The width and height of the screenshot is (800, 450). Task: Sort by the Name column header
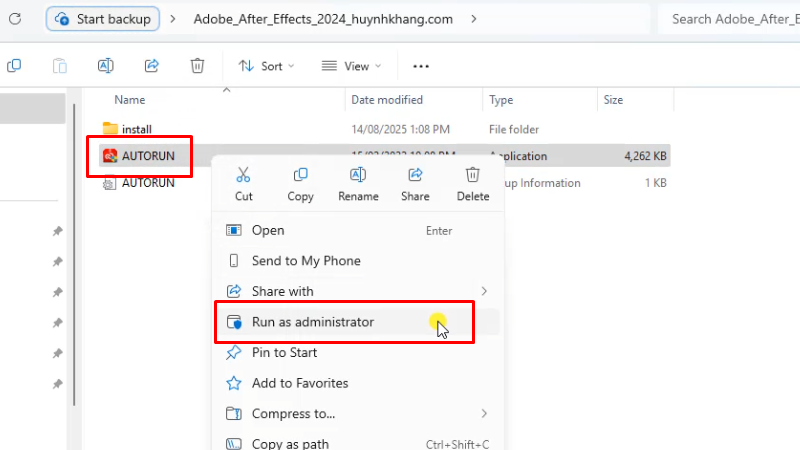[130, 99]
